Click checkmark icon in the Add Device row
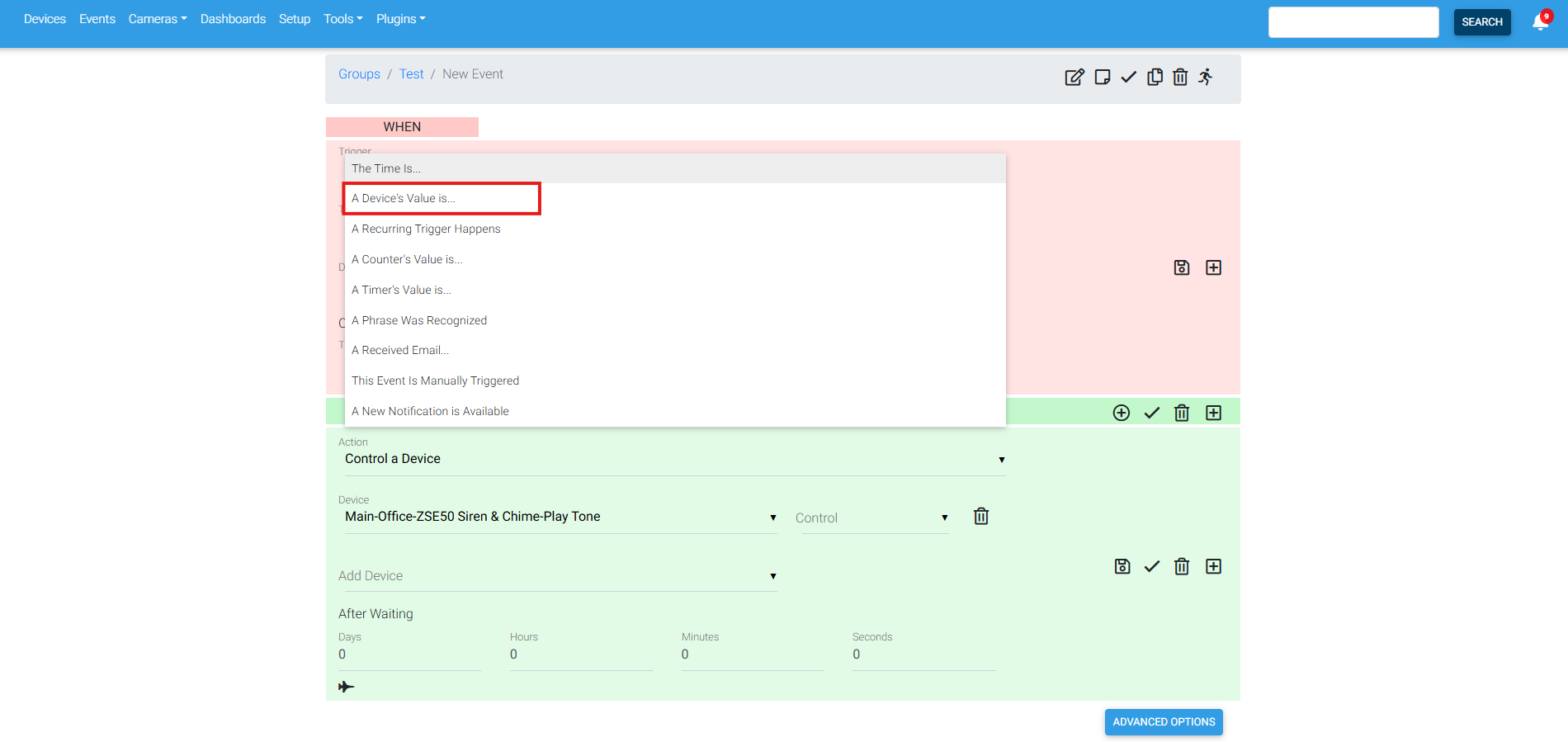This screenshot has height=742, width=1568. [1152, 566]
